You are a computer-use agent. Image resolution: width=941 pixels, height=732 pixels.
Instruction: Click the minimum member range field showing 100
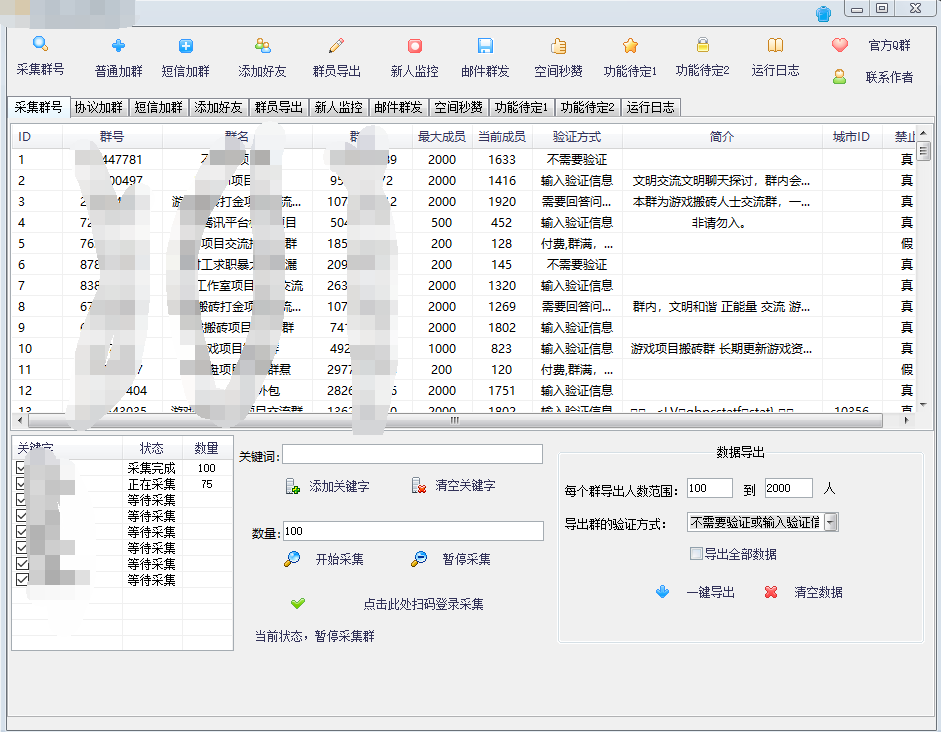click(x=710, y=488)
